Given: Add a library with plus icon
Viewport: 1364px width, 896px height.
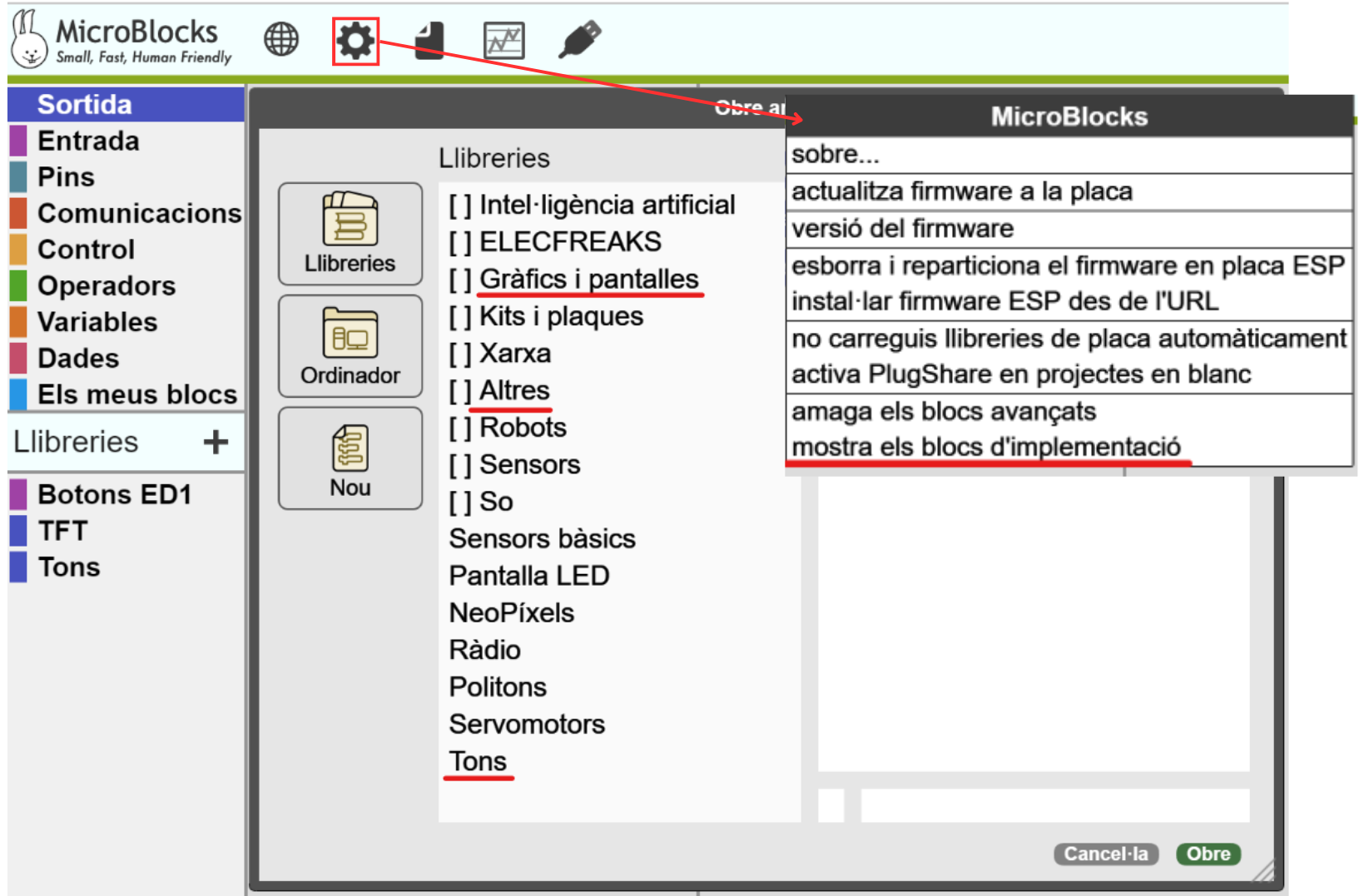Looking at the screenshot, I should 216,442.
